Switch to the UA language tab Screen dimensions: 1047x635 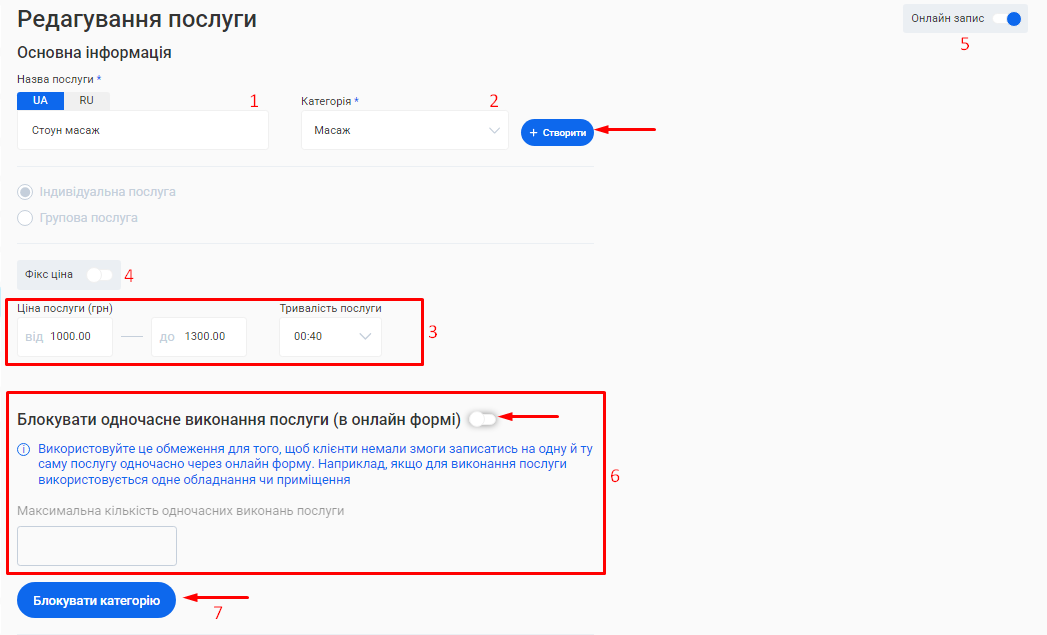coord(40,100)
